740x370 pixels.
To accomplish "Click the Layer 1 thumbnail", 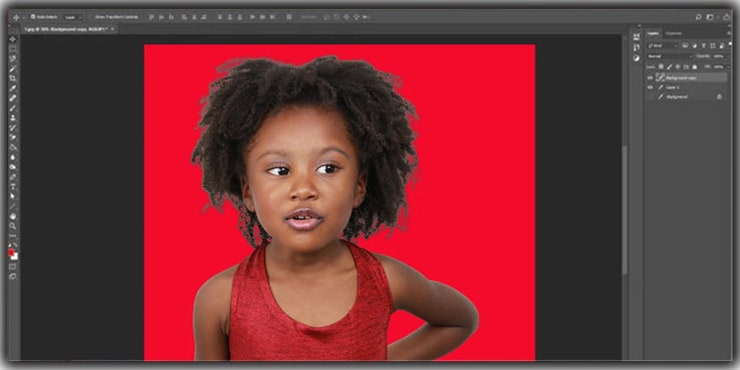I will (x=660, y=88).
